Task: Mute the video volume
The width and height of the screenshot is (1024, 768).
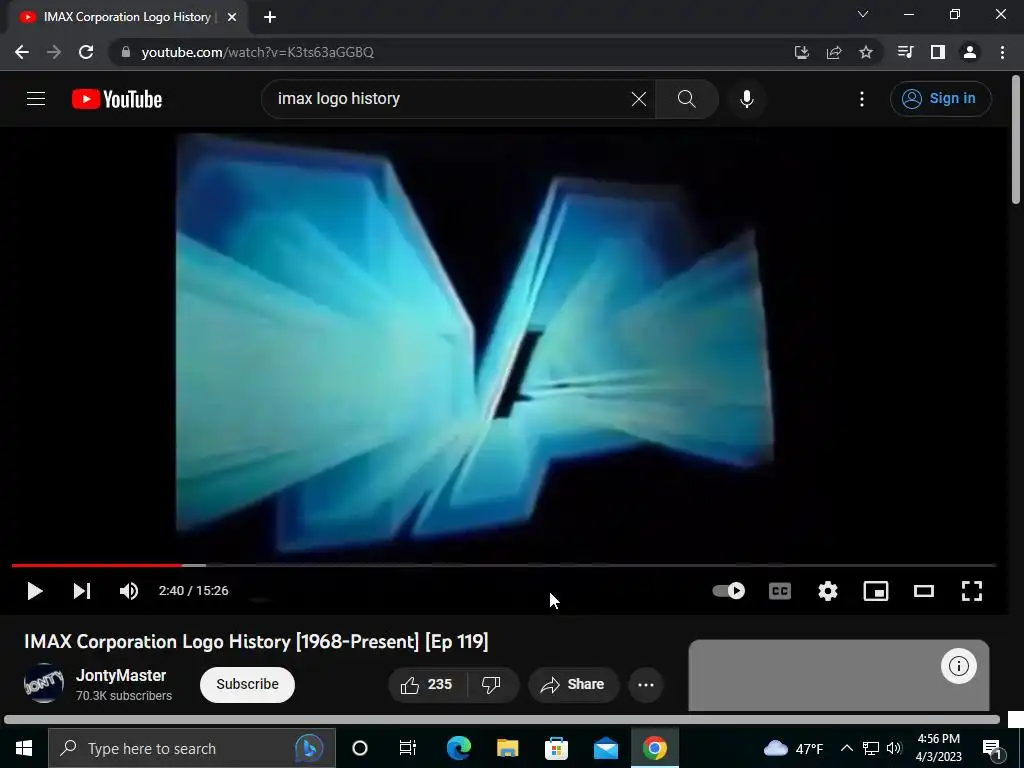Action: pyautogui.click(x=129, y=591)
